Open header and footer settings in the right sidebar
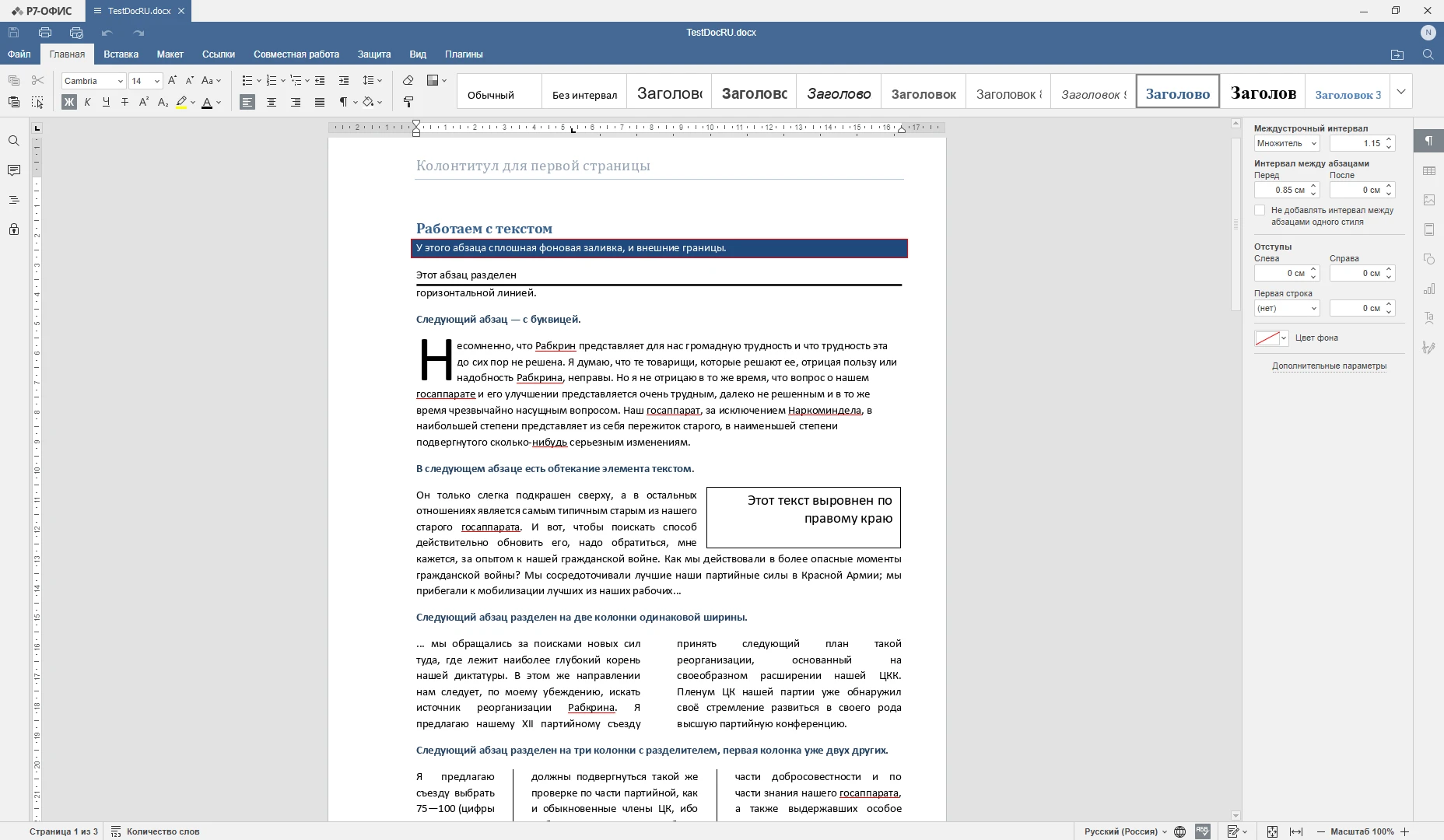The image size is (1444, 840). click(x=1429, y=229)
